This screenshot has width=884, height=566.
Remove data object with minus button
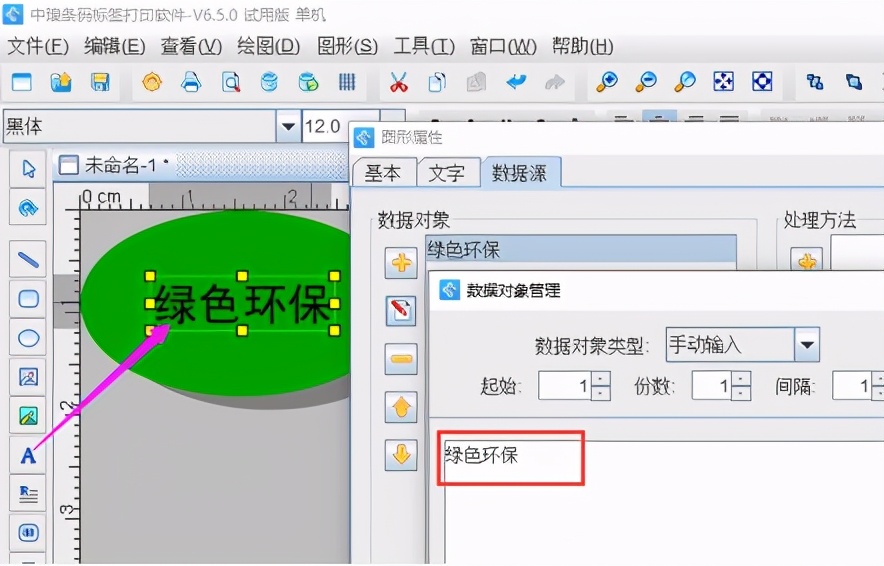[401, 359]
